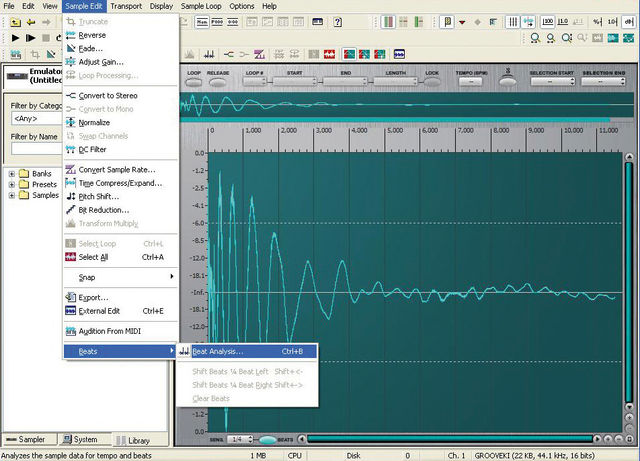Toggle the LOCK button in loop controls
Image resolution: width=640 pixels, height=461 pixels.
click(x=432, y=82)
